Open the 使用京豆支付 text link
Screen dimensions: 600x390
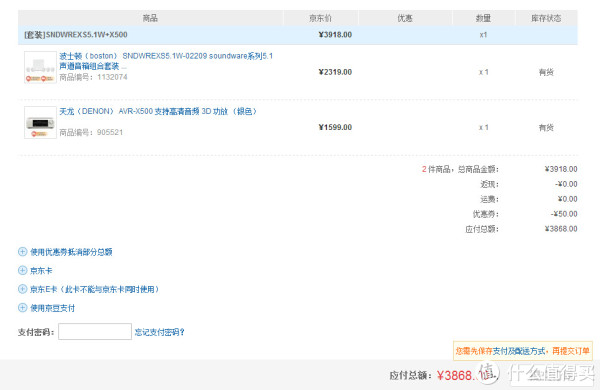coord(52,308)
